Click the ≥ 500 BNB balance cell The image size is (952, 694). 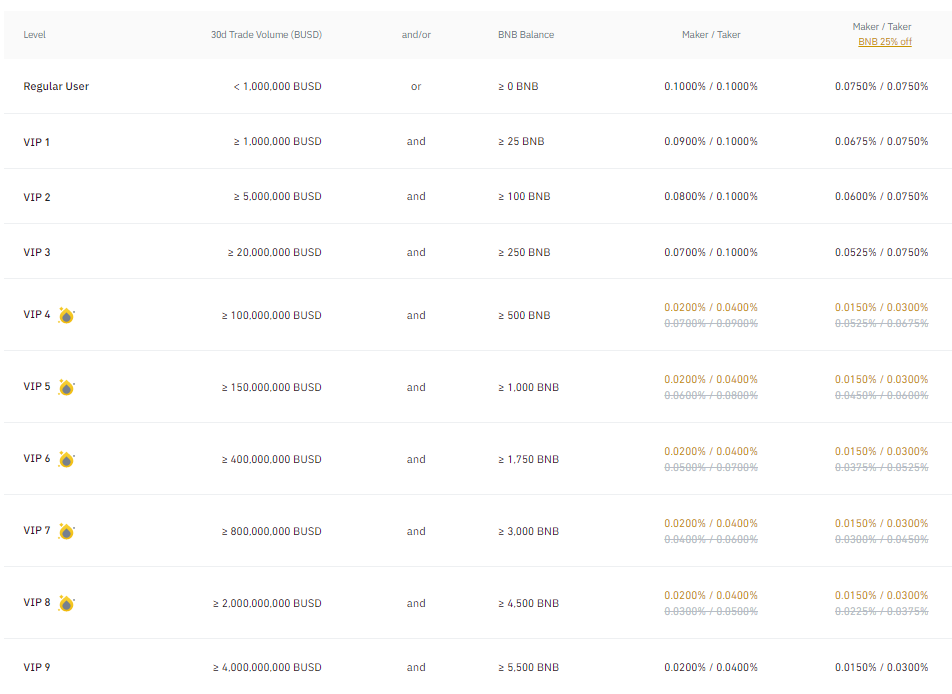click(x=525, y=315)
